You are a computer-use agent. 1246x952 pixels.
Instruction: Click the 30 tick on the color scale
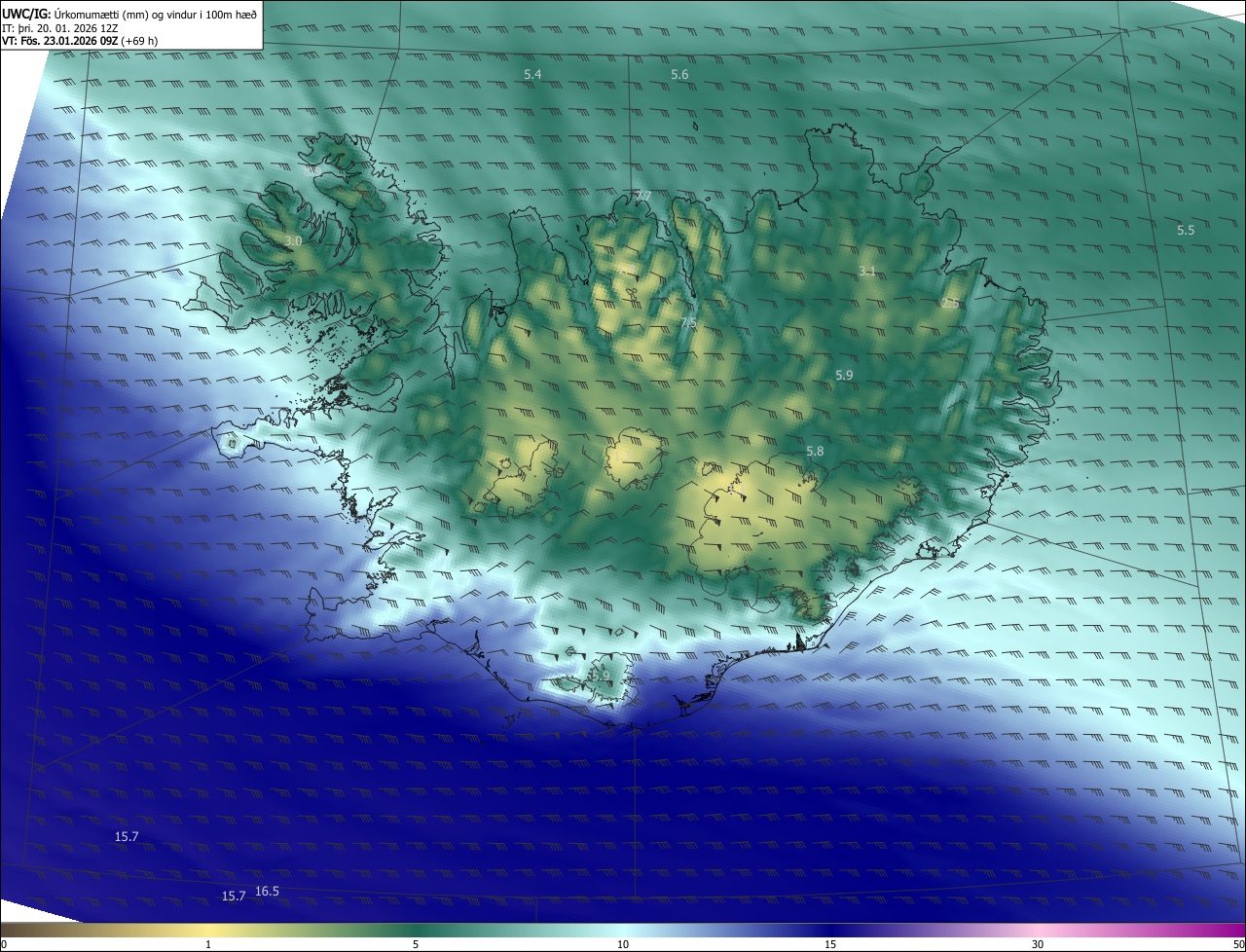click(x=1038, y=944)
